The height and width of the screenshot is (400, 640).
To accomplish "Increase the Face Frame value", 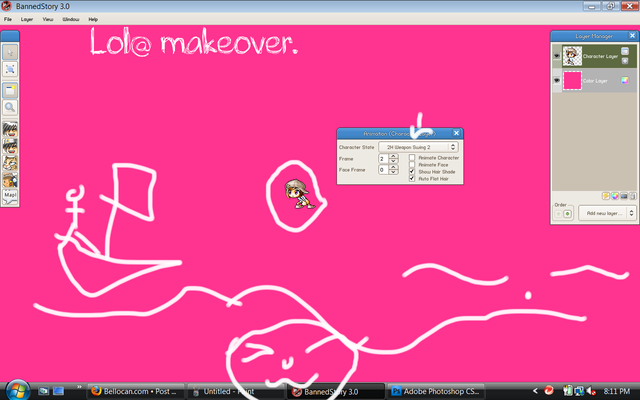I will 393,167.
